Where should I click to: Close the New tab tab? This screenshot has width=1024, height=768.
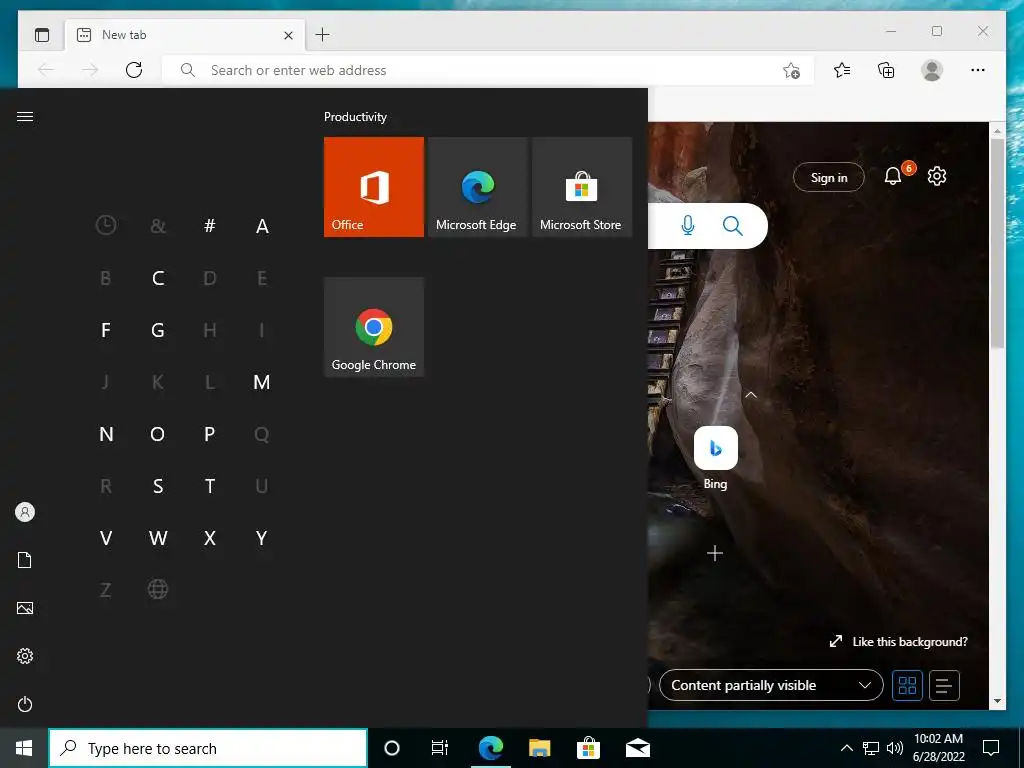[x=288, y=35]
